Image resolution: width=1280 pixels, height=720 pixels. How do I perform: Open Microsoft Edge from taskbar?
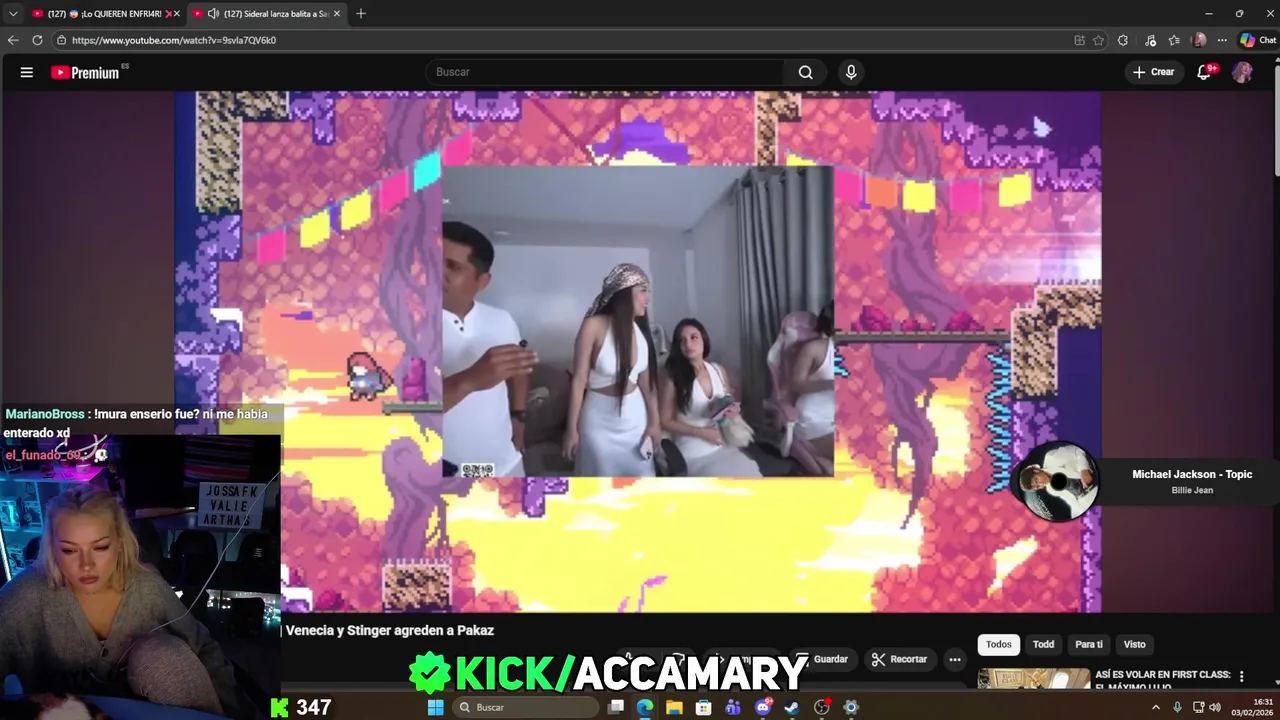645,707
